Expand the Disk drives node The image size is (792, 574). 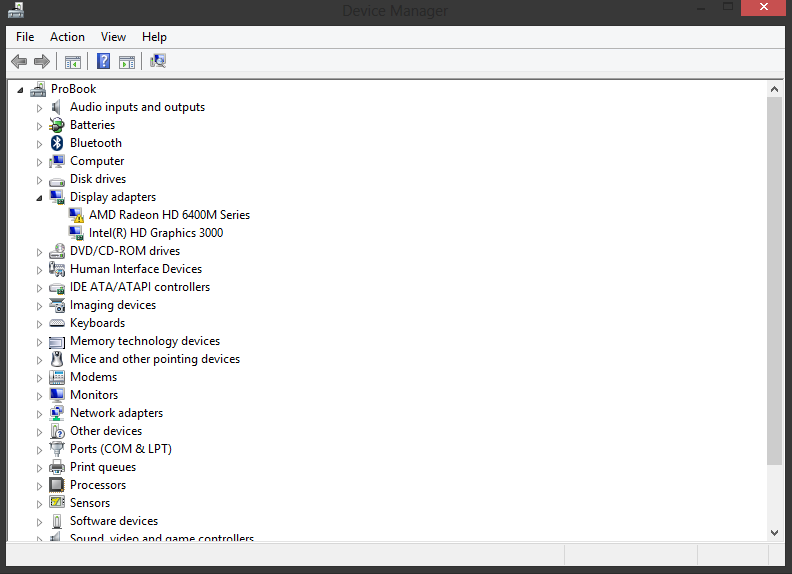point(39,180)
